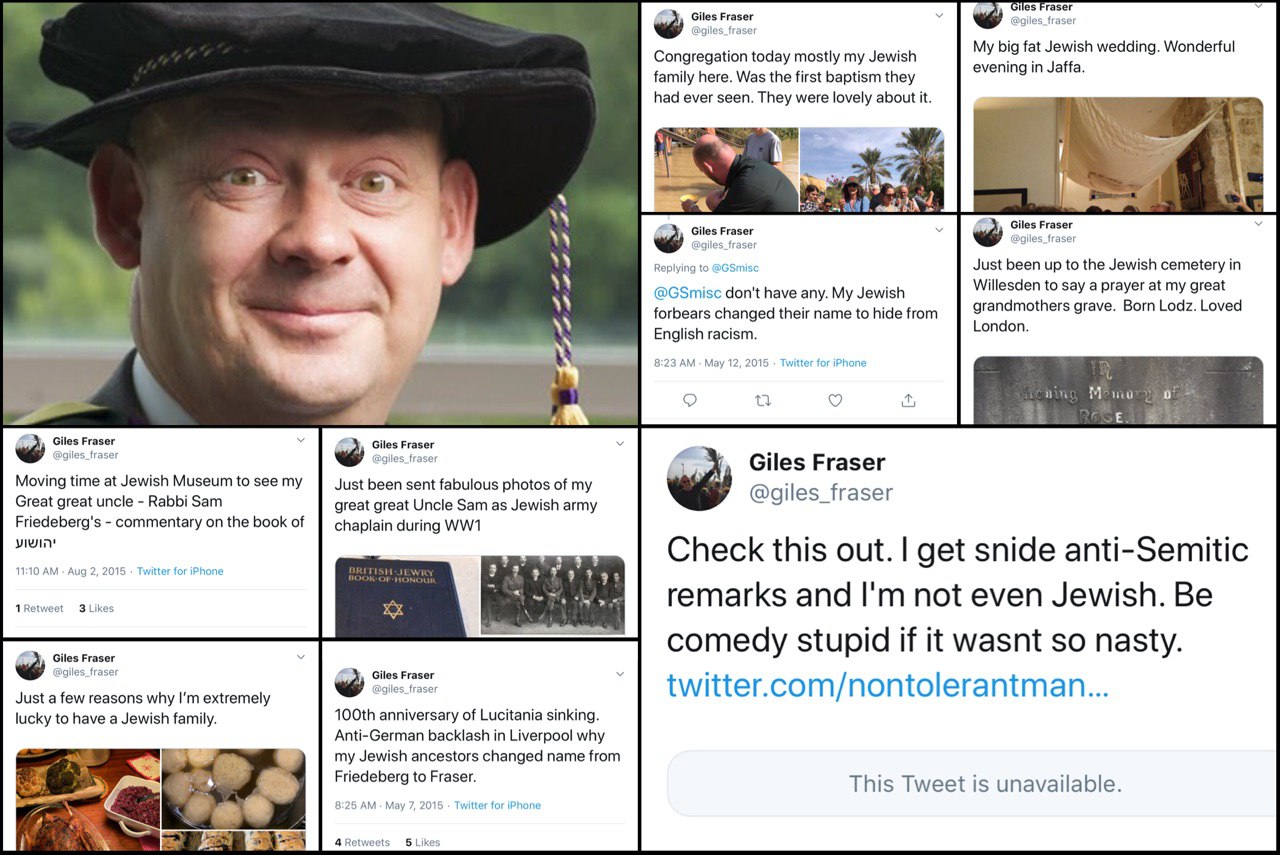Click avatar on the Jewish Museum tweet
The width and height of the screenshot is (1280, 855).
pos(30,448)
